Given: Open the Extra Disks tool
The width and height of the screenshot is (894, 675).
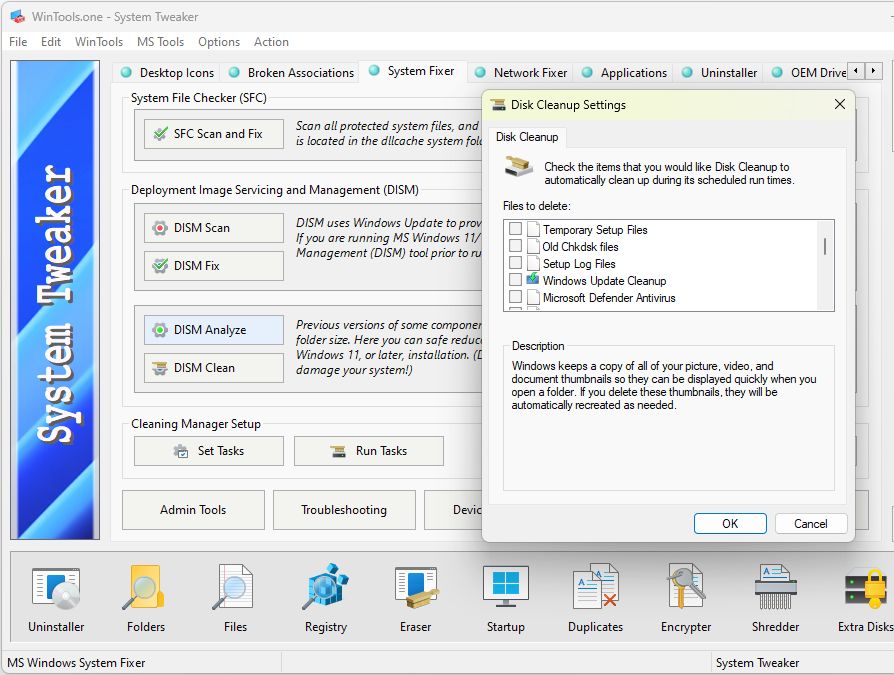Looking at the screenshot, I should click(x=865, y=599).
